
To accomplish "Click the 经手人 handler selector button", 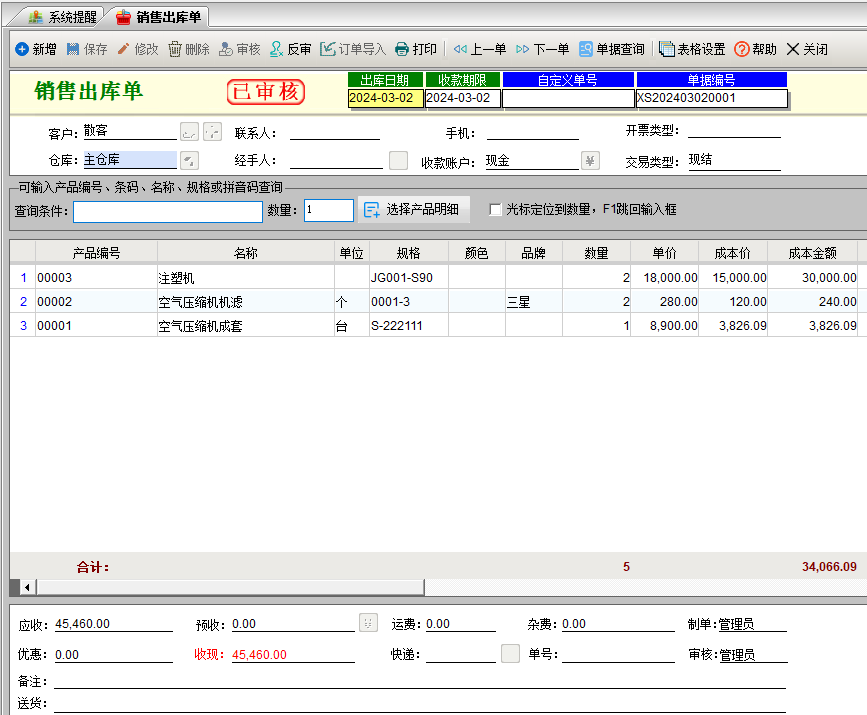I will [398, 160].
